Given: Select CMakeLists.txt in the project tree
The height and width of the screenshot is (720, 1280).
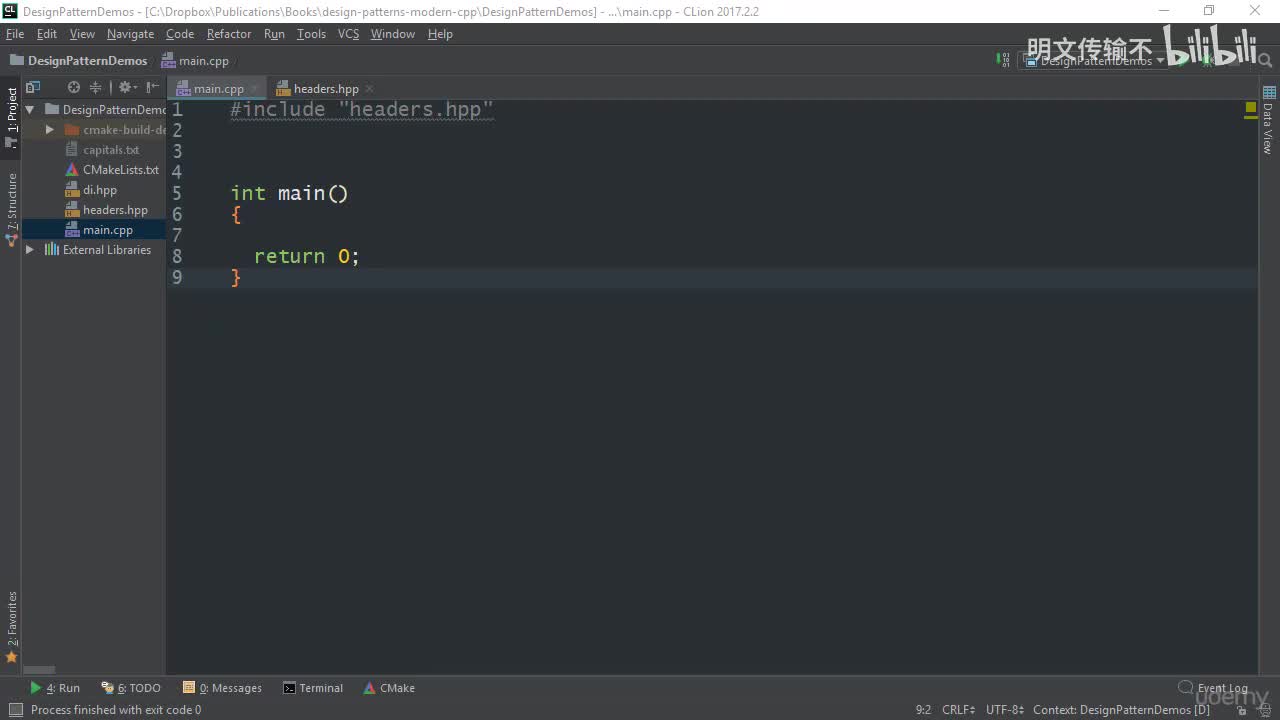Looking at the screenshot, I should 120,170.
